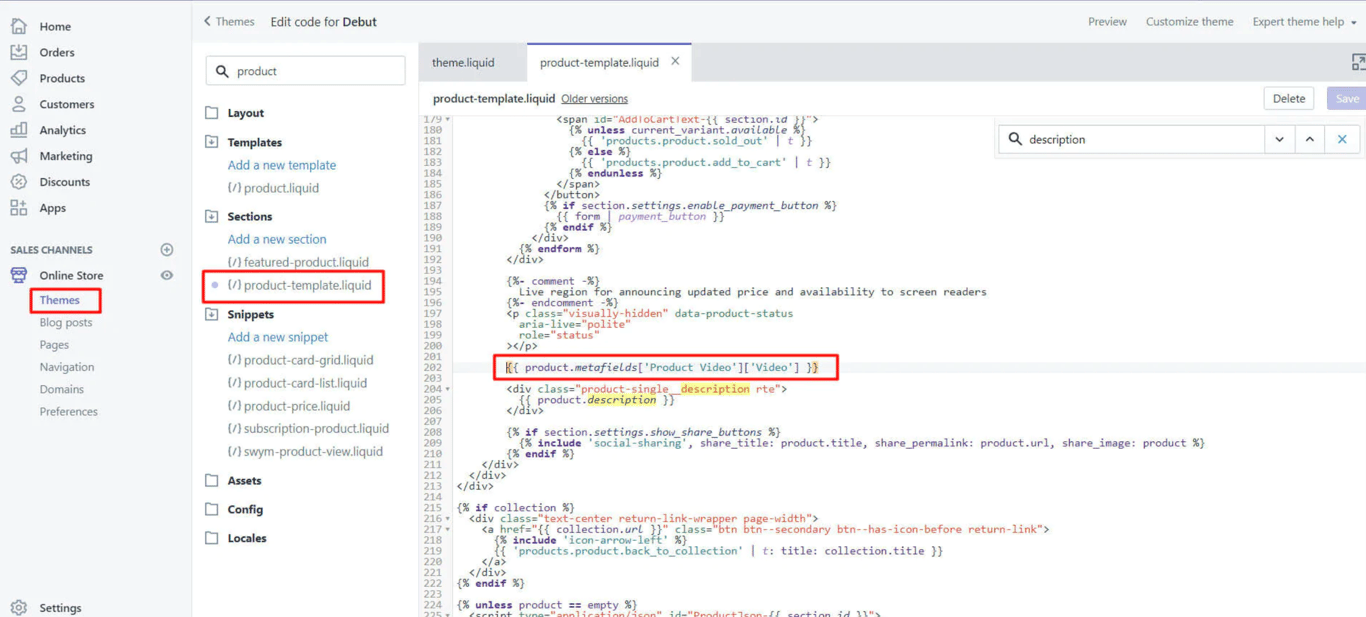Click the Delete button
Image resolution: width=1366 pixels, height=617 pixels.
tap(1288, 98)
